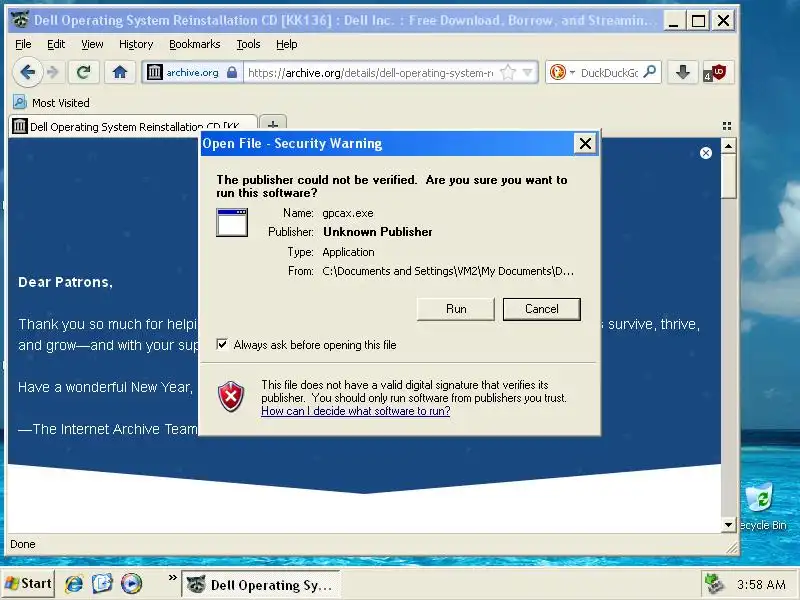The image size is (800, 600).
Task: Open a new tab with plus button
Action: click(x=273, y=124)
